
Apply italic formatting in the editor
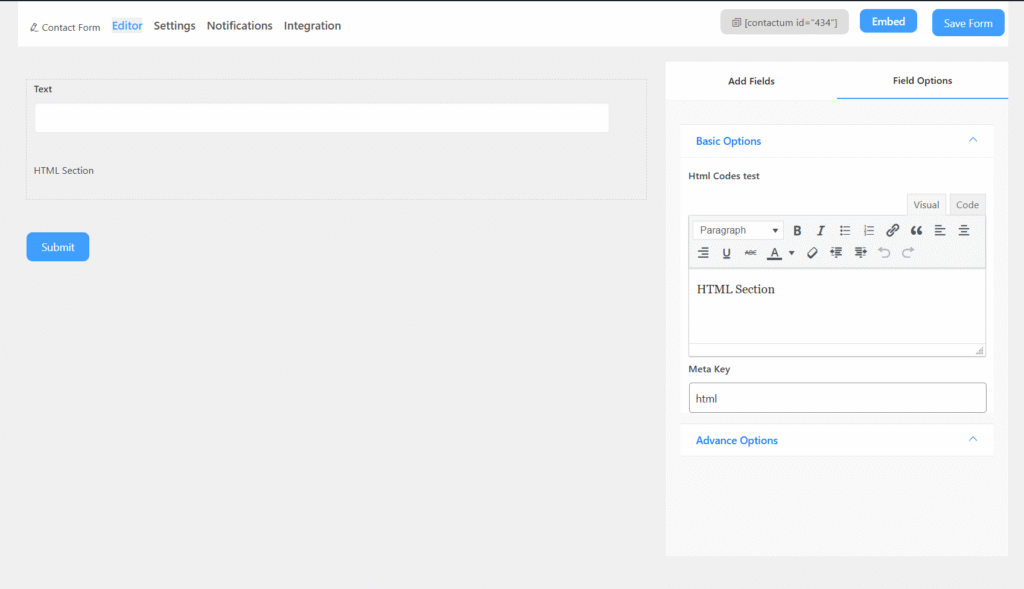[821, 231]
